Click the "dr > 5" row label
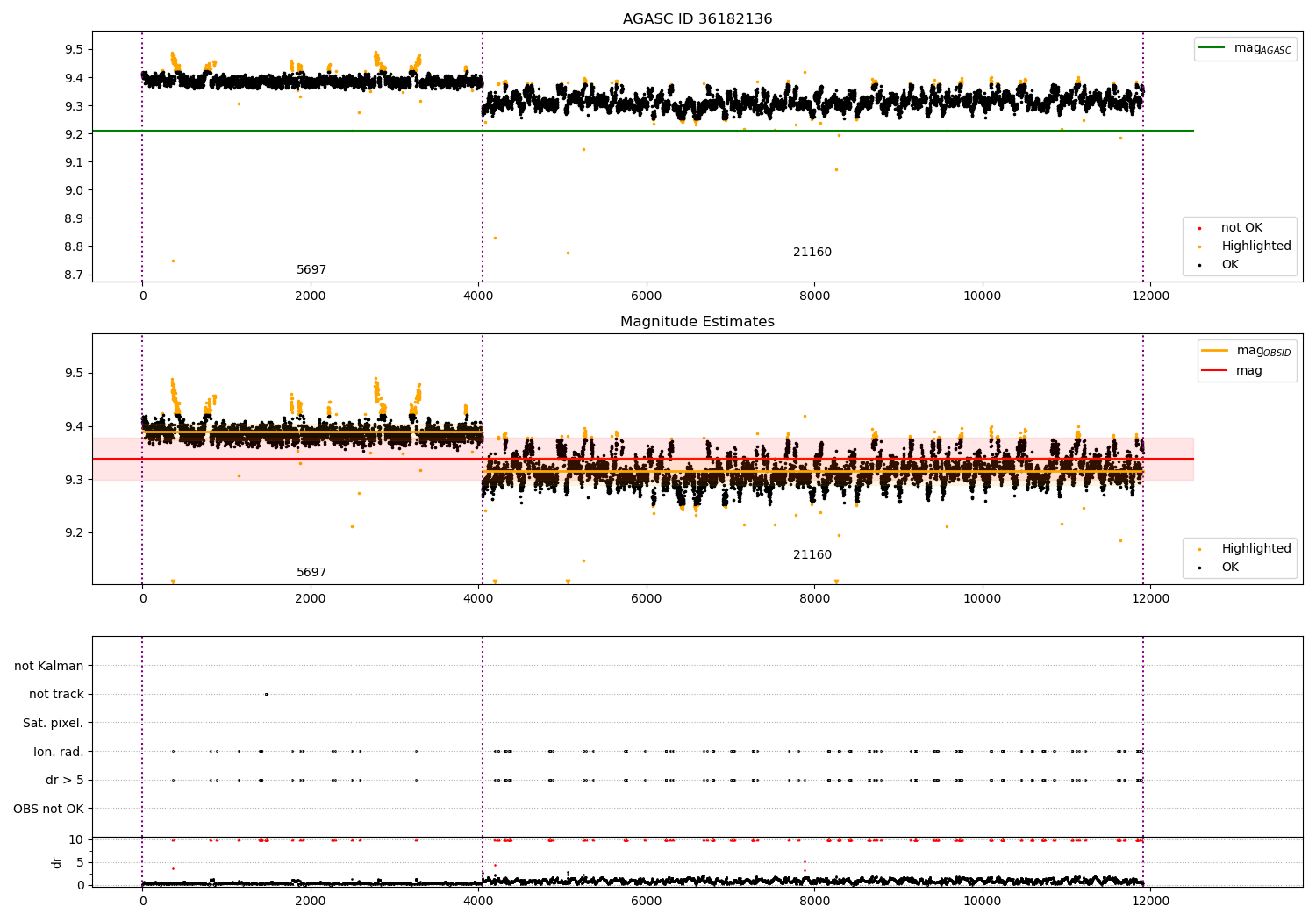 coord(65,781)
